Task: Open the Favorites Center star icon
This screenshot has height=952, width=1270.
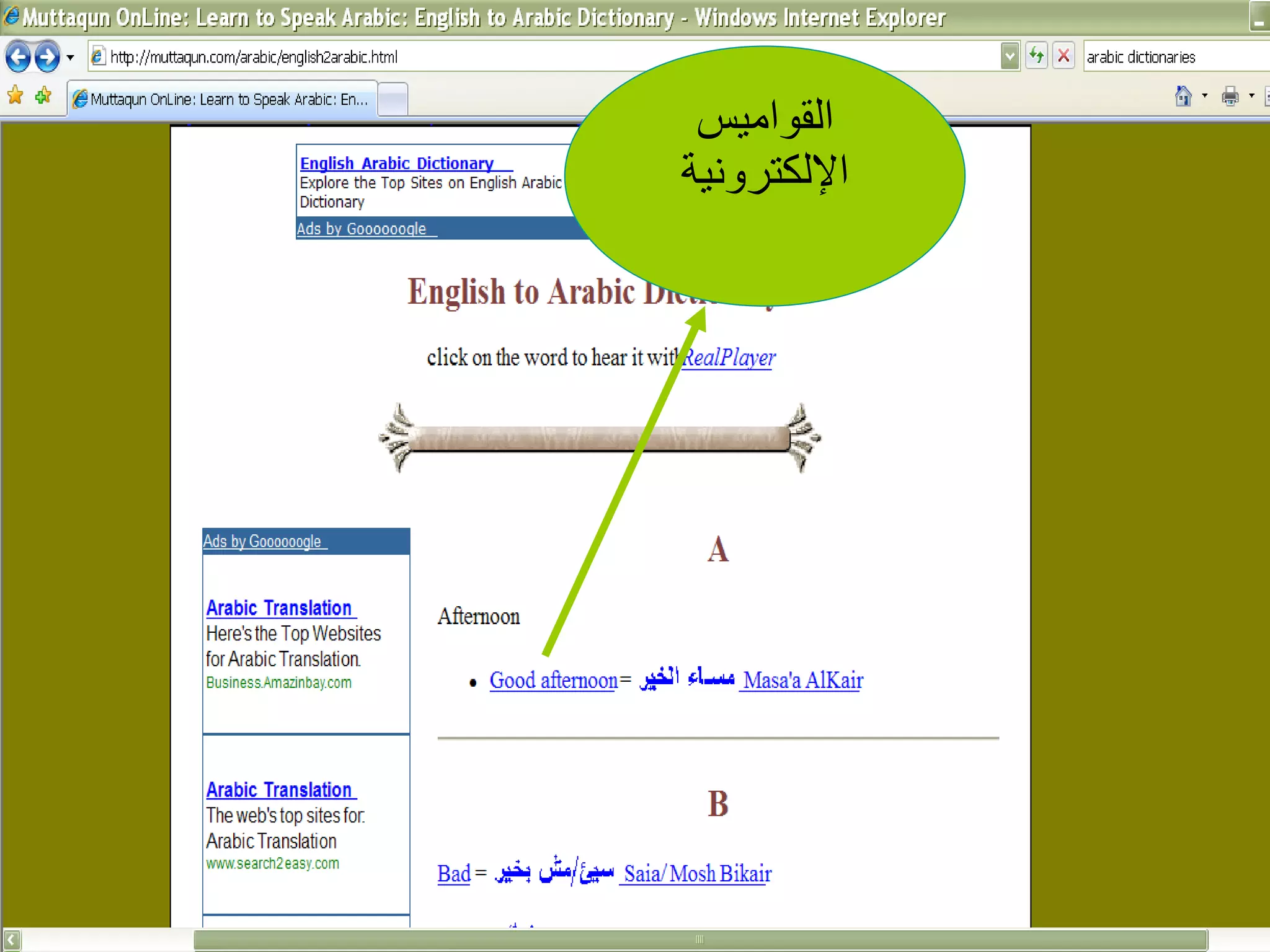Action: point(16,96)
